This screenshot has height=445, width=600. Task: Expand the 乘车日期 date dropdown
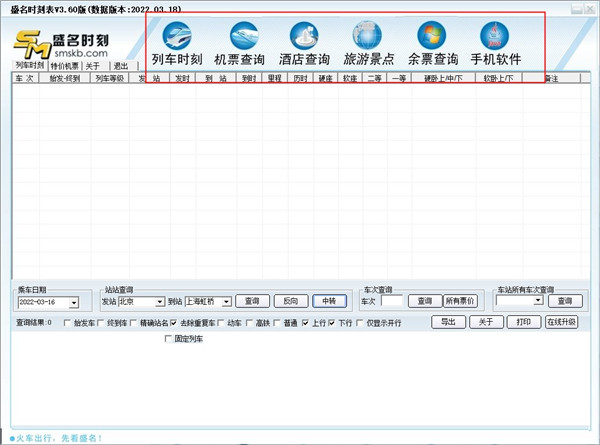[x=76, y=301]
